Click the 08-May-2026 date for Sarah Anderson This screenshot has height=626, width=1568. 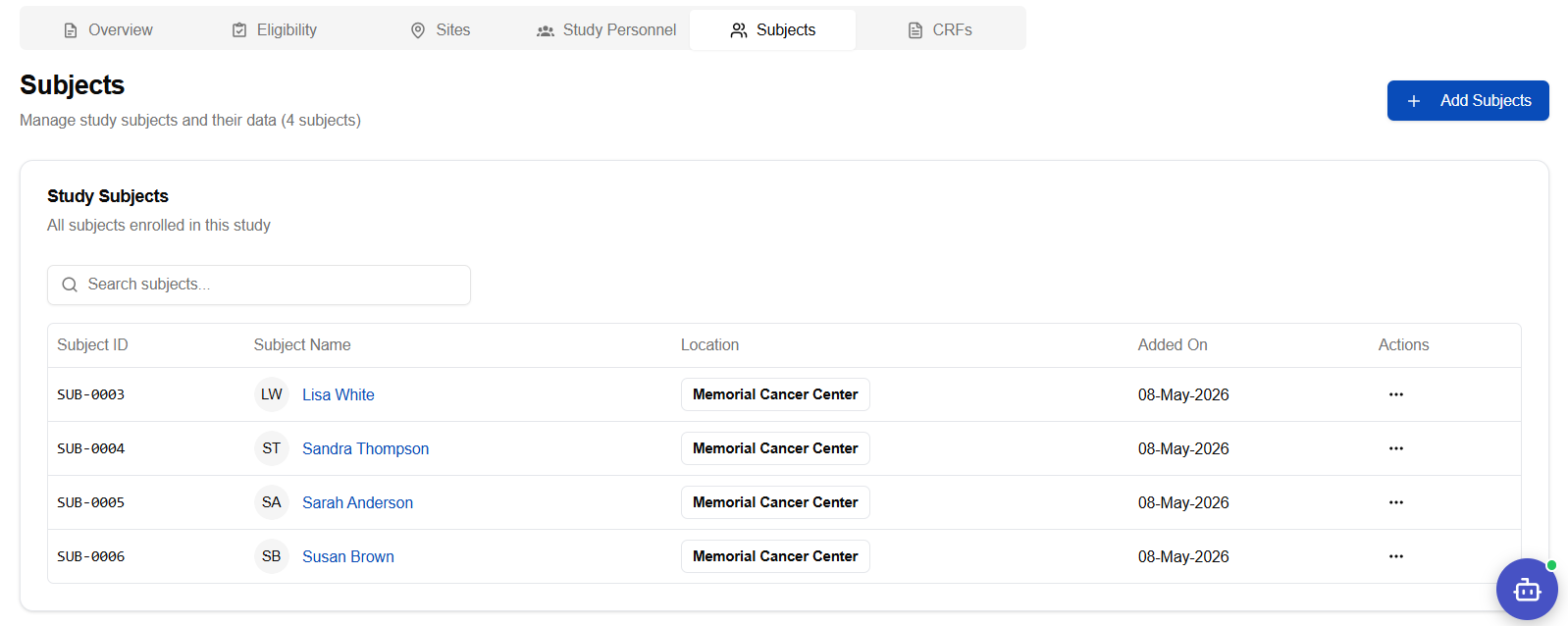point(1183,502)
